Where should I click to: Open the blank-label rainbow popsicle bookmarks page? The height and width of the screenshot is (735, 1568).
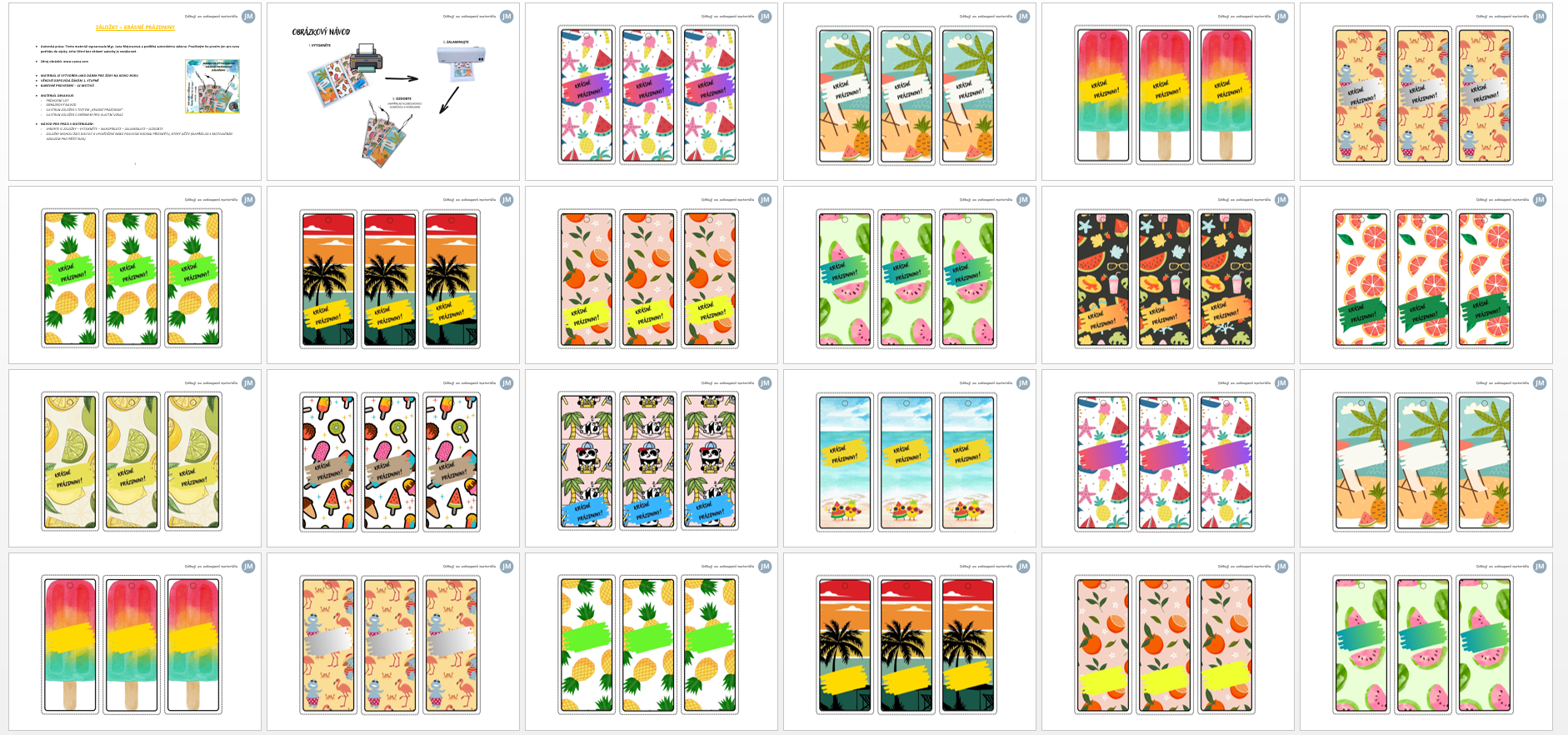click(x=135, y=642)
